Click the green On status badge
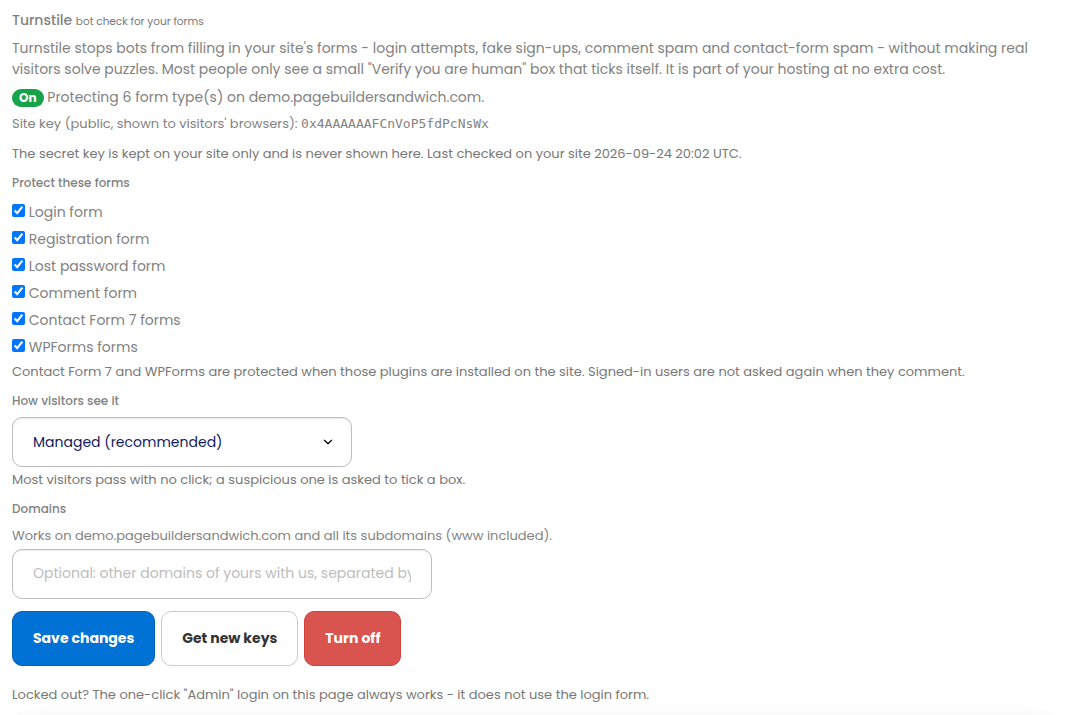Viewport: 1070px width, 715px height. coord(28,98)
